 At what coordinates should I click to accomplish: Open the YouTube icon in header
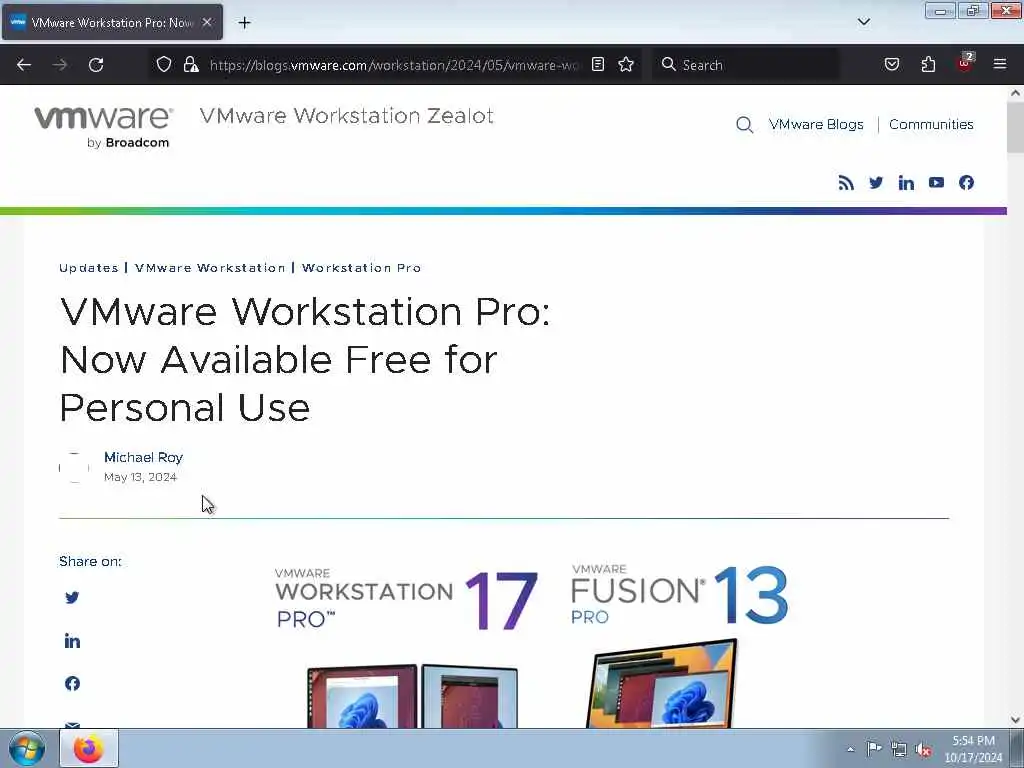936,183
